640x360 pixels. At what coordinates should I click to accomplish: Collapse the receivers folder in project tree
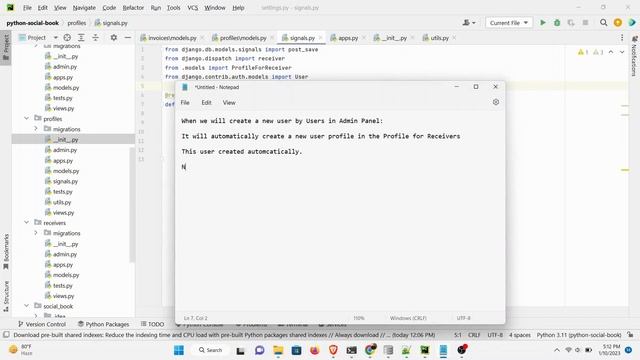pos(27,222)
